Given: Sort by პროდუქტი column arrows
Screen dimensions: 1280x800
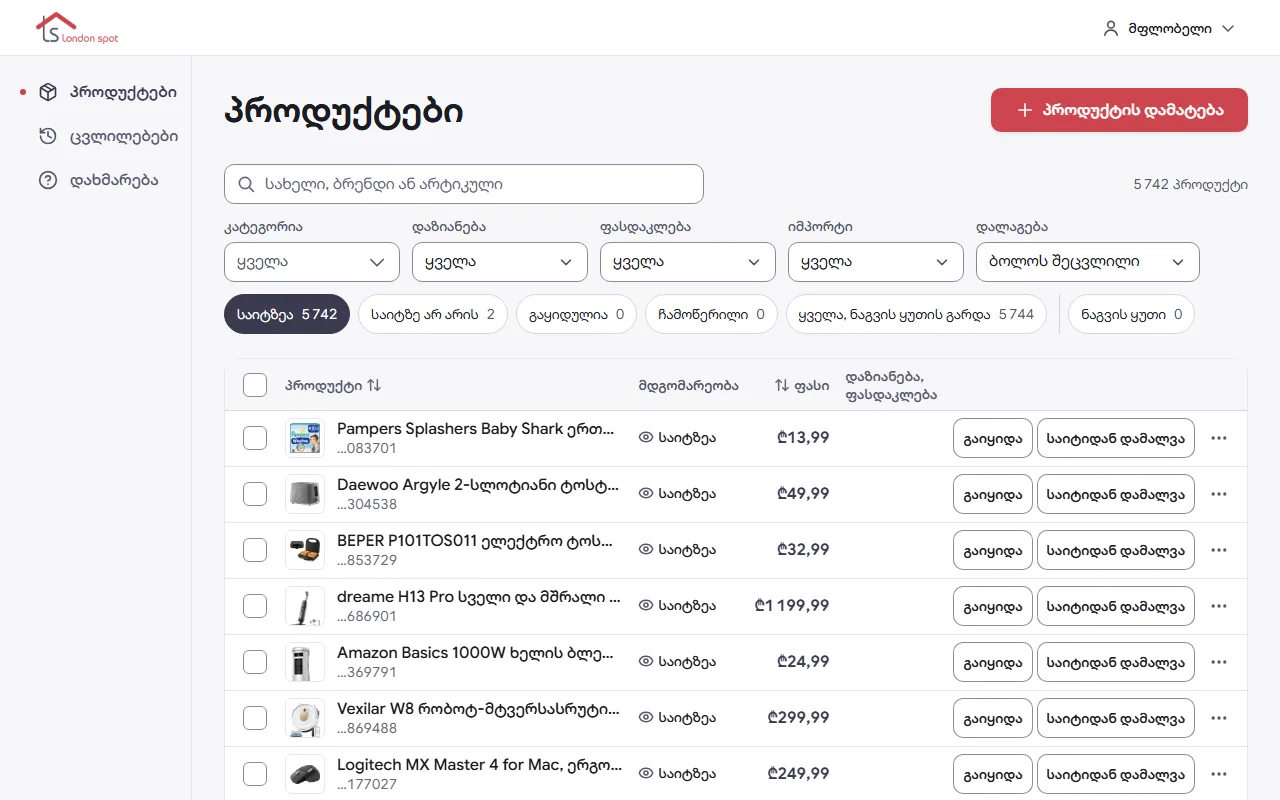Looking at the screenshot, I should [x=374, y=385].
